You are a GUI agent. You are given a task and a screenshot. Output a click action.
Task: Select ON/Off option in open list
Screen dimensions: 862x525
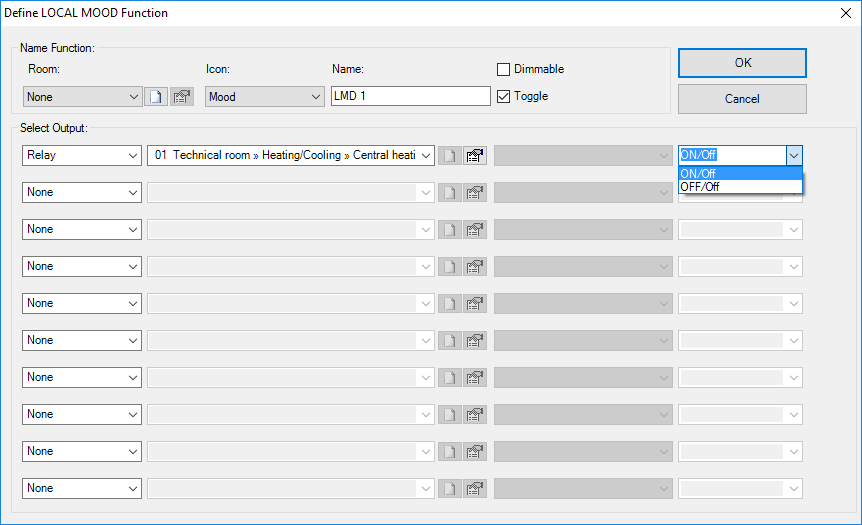tap(740, 174)
